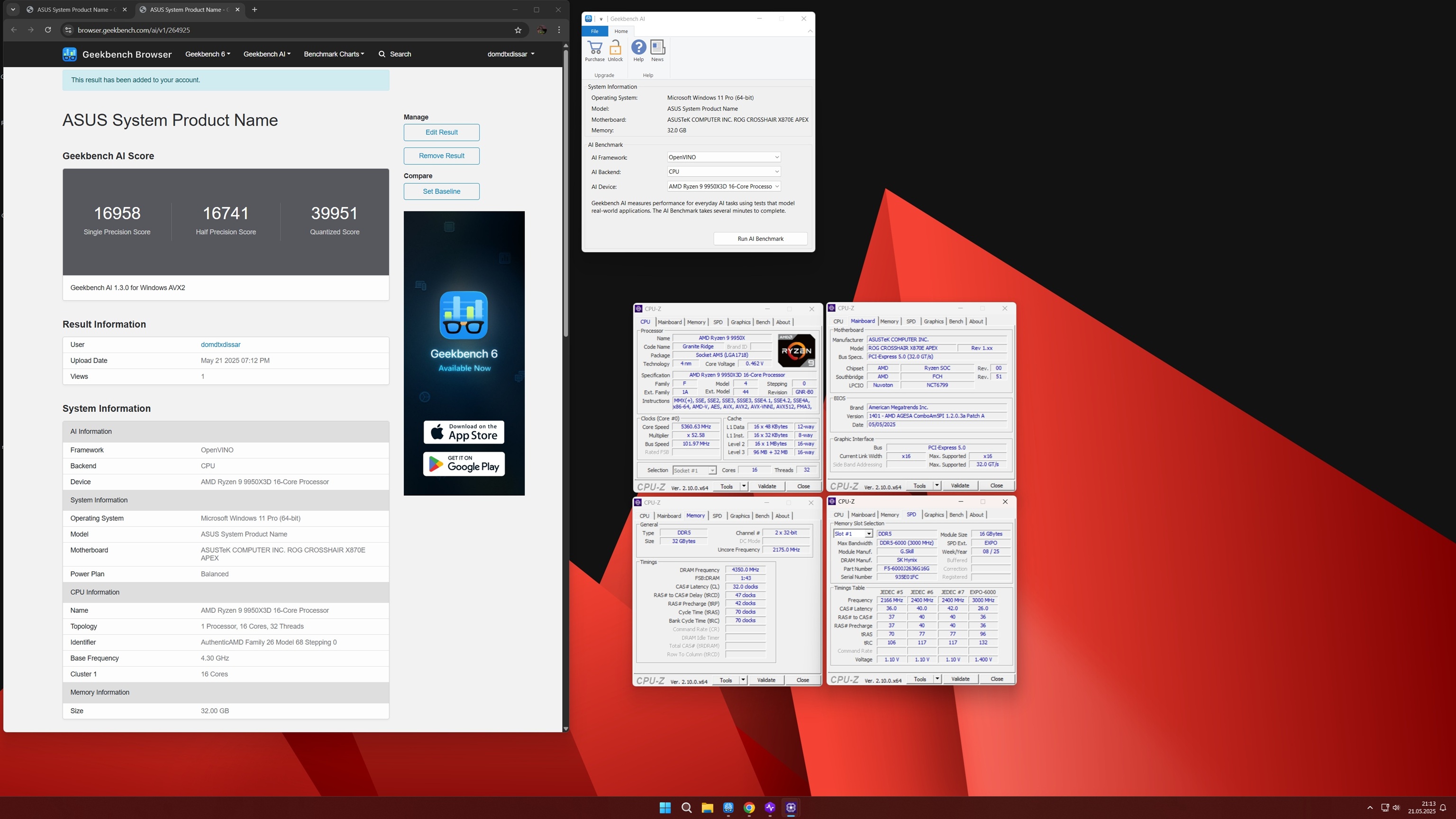Click the '39951' Quantized Score value
1456x819 pixels.
tap(334, 214)
